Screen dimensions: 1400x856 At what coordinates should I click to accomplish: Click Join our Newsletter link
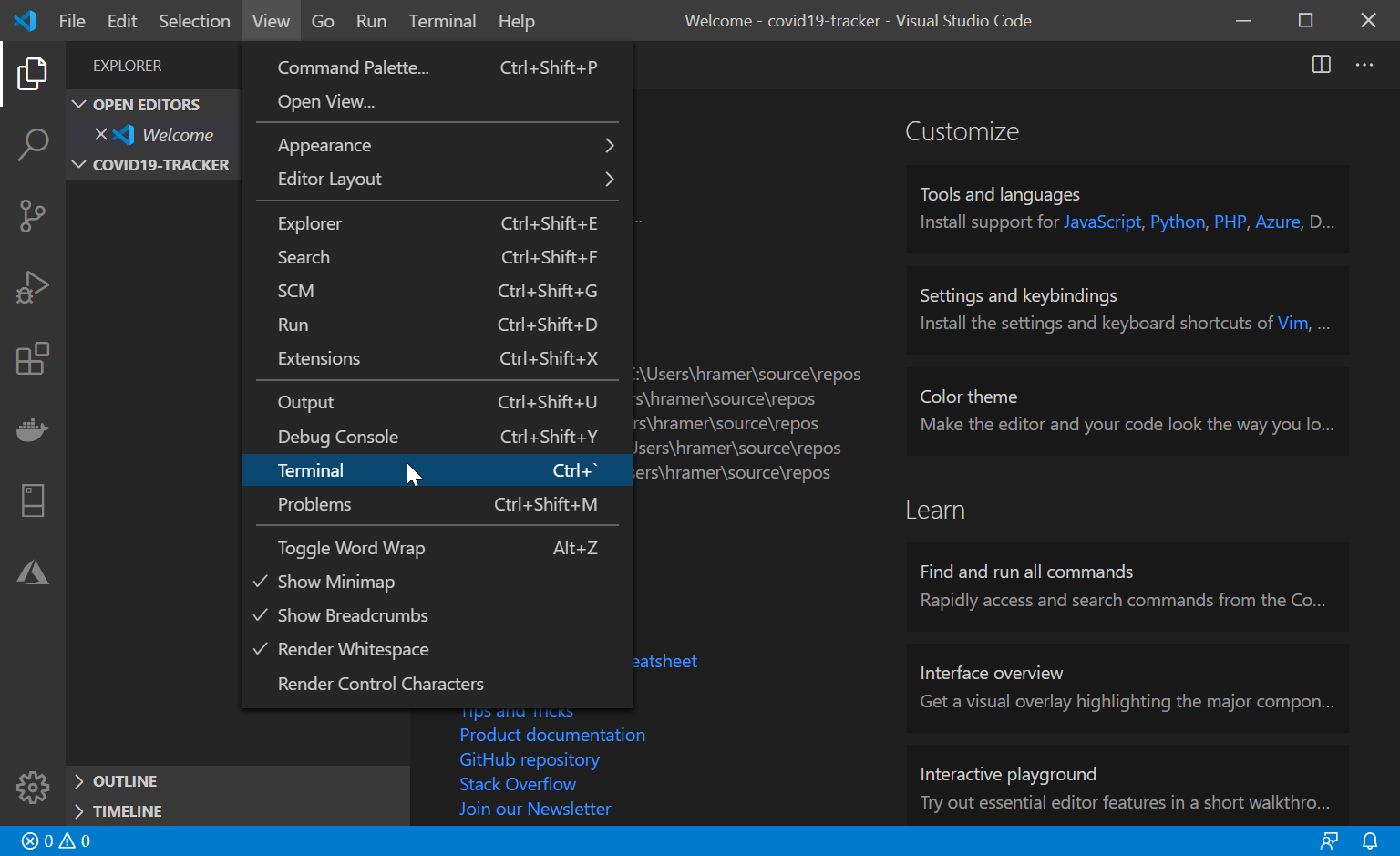pyautogui.click(x=535, y=809)
